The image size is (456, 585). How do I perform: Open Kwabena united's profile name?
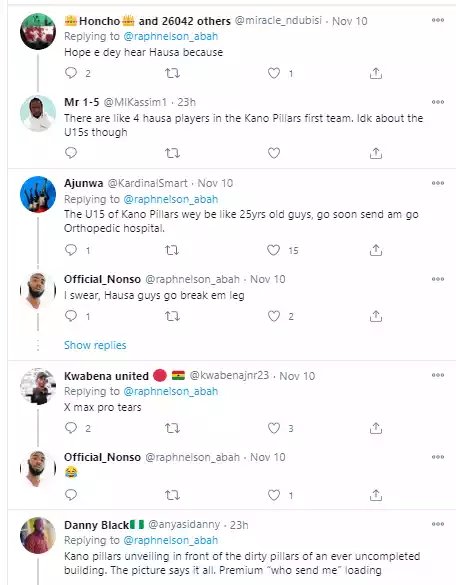pyautogui.click(x=106, y=376)
